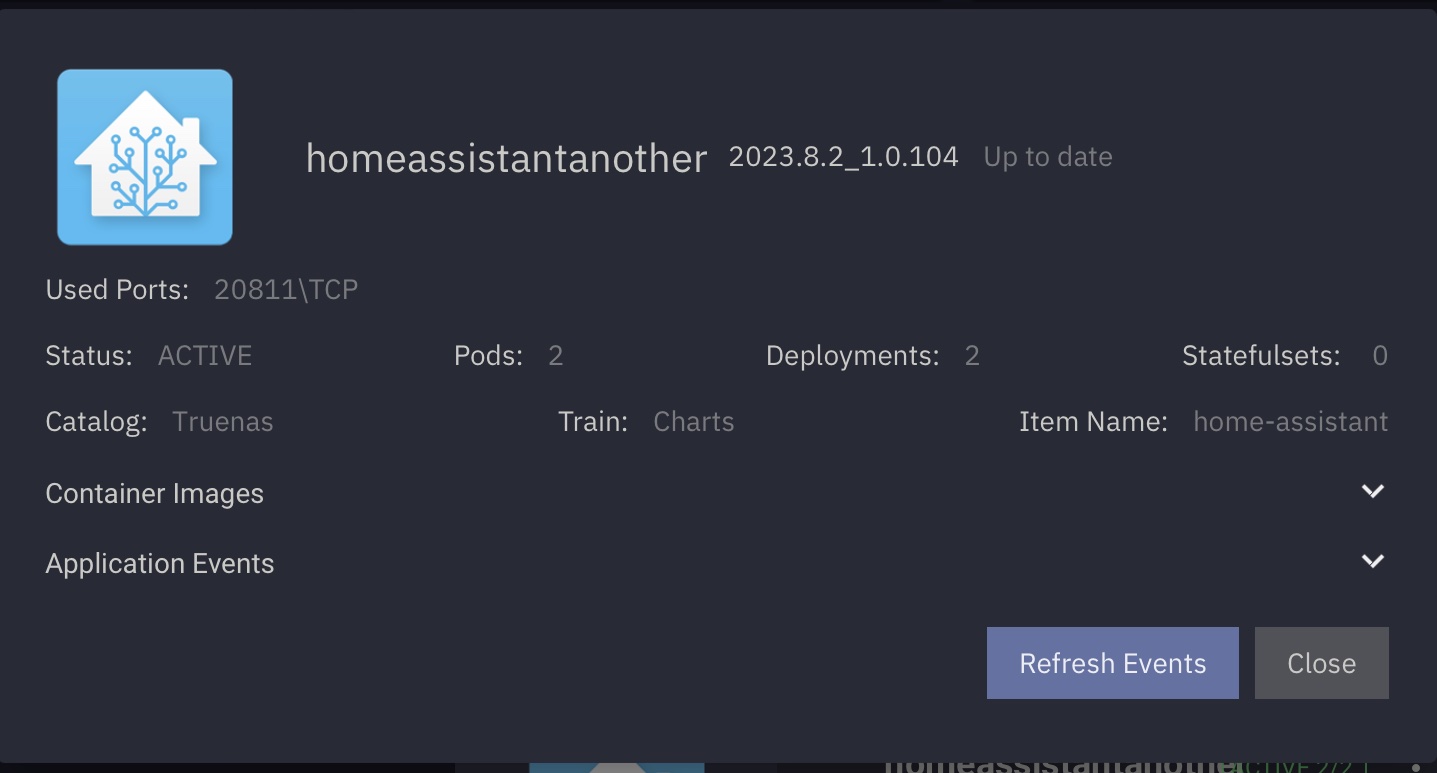Select the Truenas catalog value

pyautogui.click(x=223, y=422)
